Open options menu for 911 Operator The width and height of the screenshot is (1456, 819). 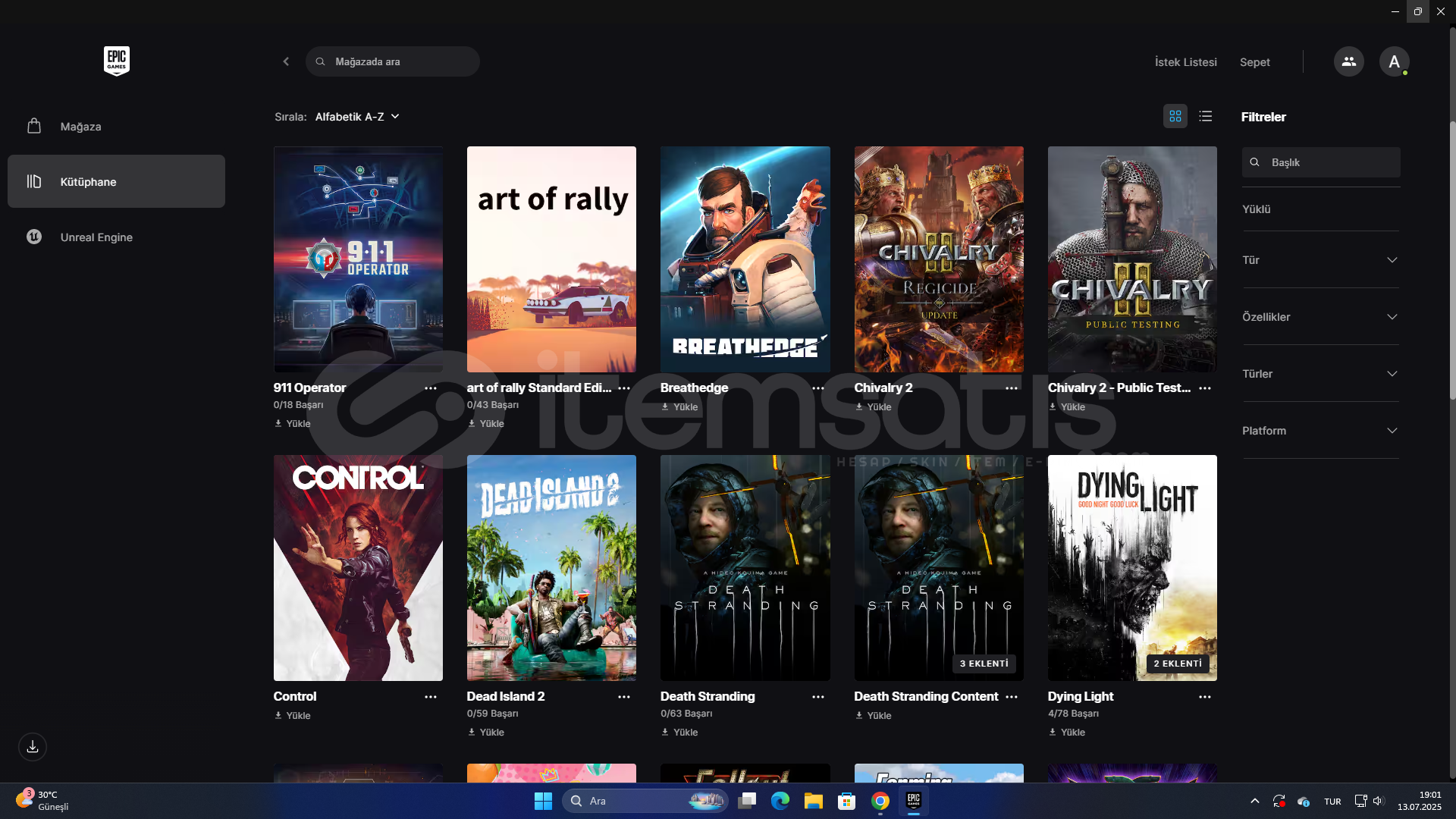pyautogui.click(x=431, y=388)
